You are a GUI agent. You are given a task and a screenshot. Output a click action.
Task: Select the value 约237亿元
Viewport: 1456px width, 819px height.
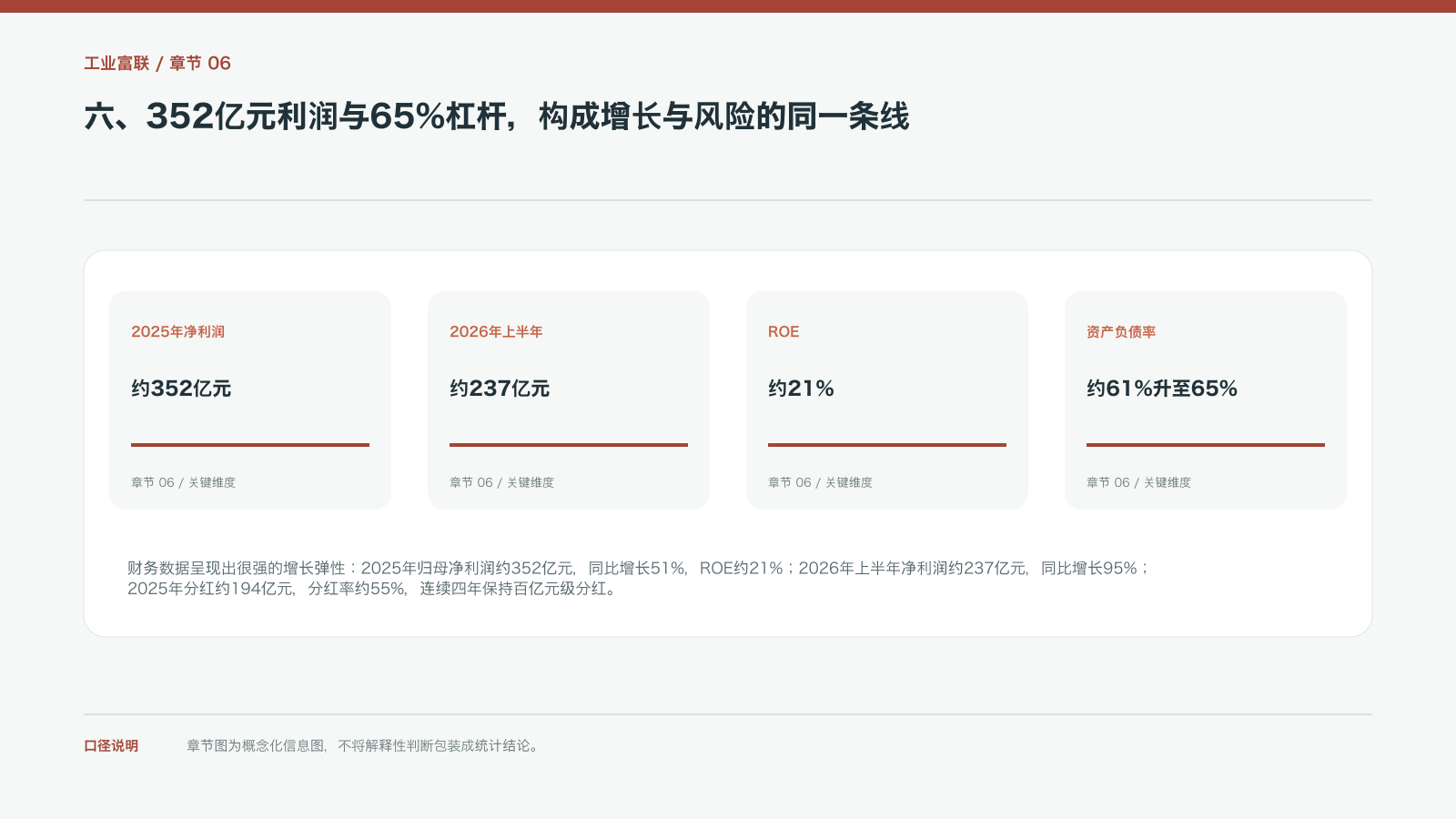tap(500, 389)
